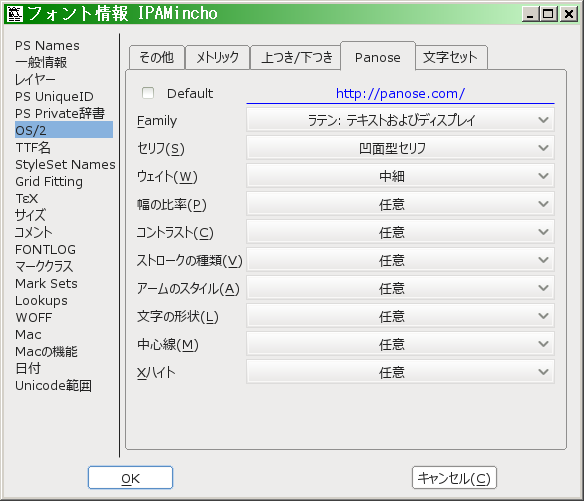Select コメント in the sidebar

coord(34,232)
